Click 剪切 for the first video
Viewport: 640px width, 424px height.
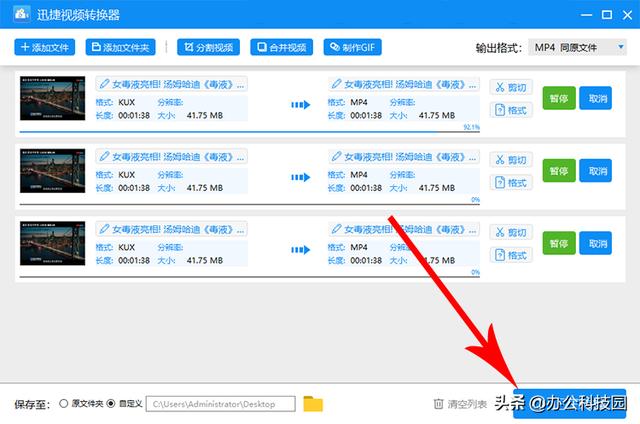(511, 87)
